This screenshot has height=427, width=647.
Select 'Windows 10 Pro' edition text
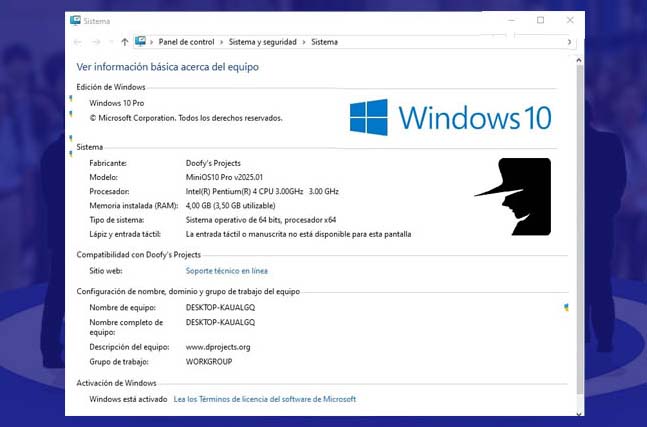[x=117, y=103]
